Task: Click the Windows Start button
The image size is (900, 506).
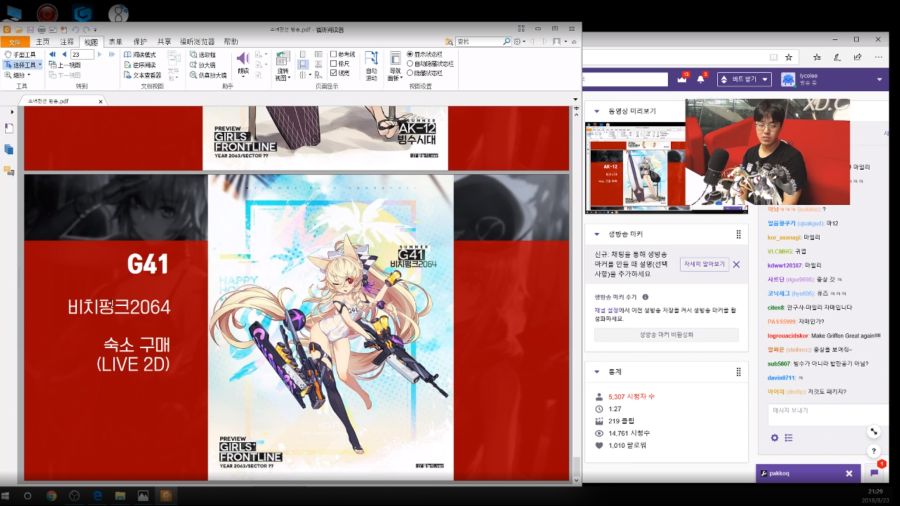Action: coord(6,496)
